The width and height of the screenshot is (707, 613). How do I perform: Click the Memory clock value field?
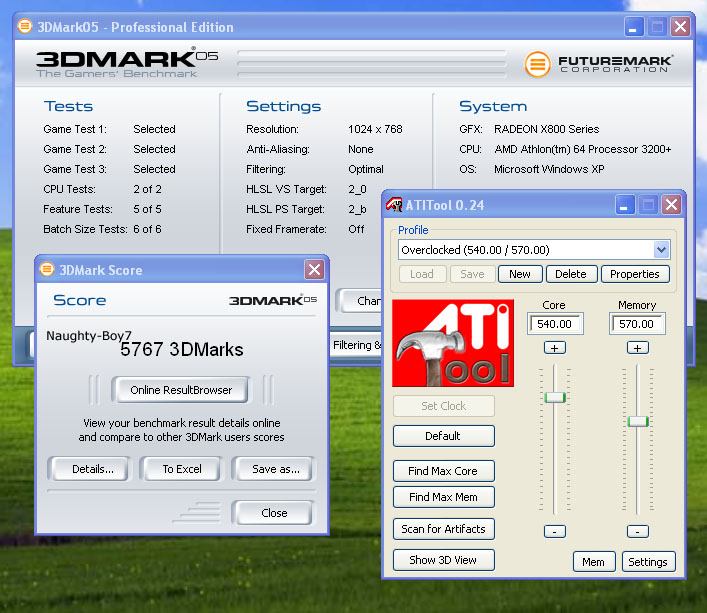[637, 324]
